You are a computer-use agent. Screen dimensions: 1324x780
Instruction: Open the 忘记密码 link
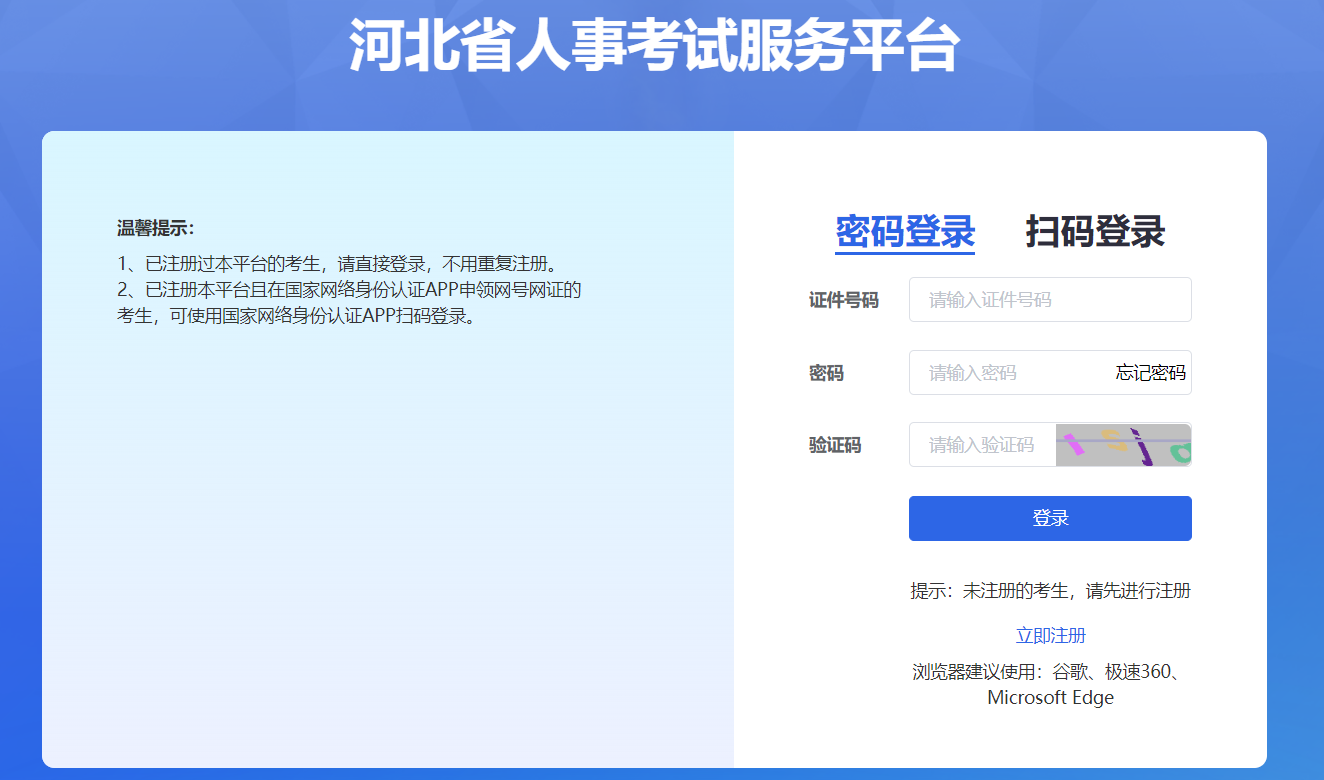click(1150, 373)
